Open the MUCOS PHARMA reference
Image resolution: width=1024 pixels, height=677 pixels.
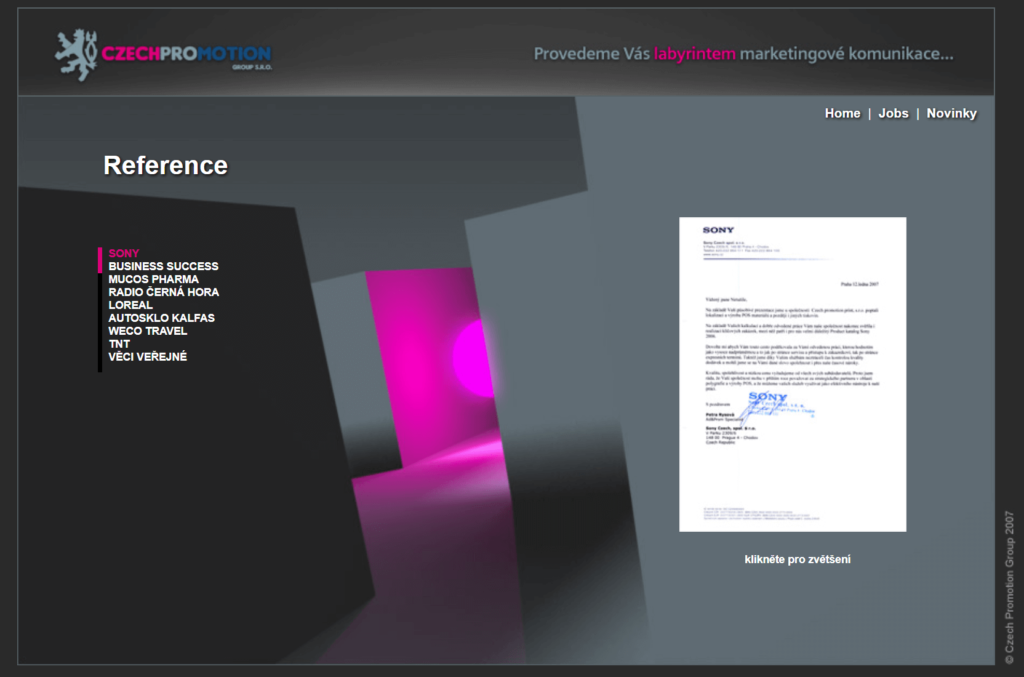(x=153, y=279)
